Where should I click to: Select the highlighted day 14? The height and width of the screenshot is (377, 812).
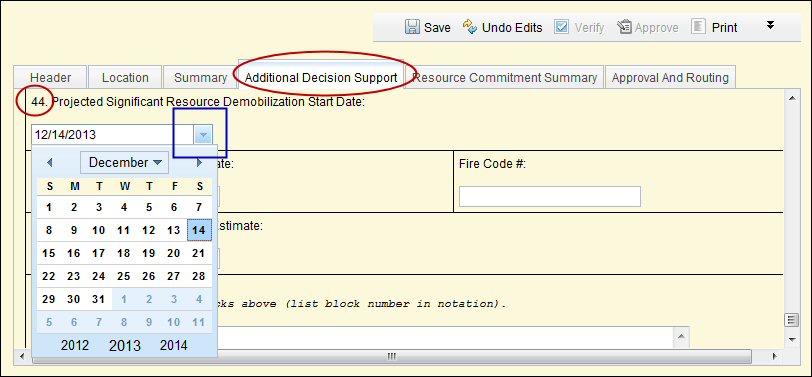tap(199, 230)
